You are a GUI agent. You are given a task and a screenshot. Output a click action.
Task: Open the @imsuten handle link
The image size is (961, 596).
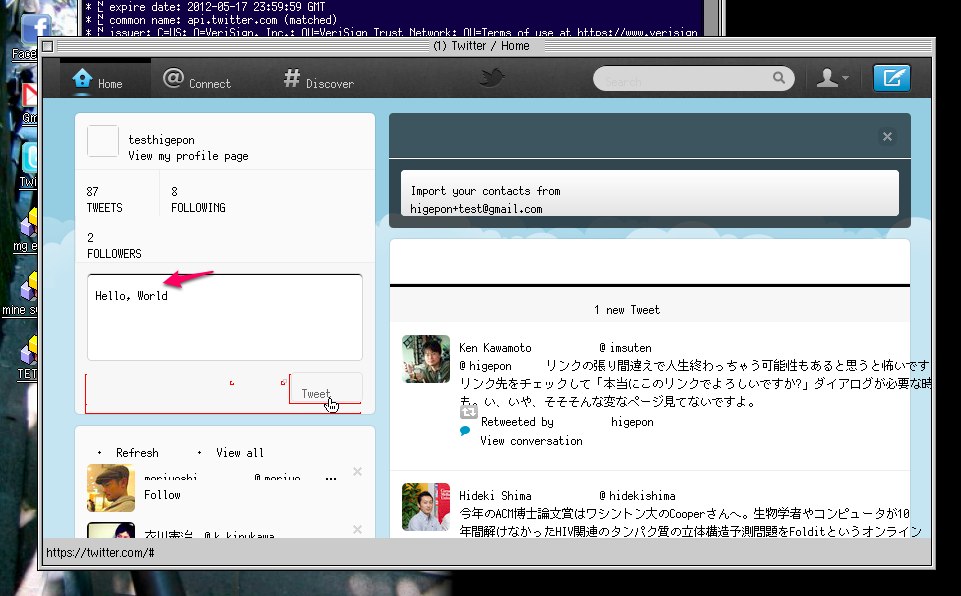click(x=625, y=348)
